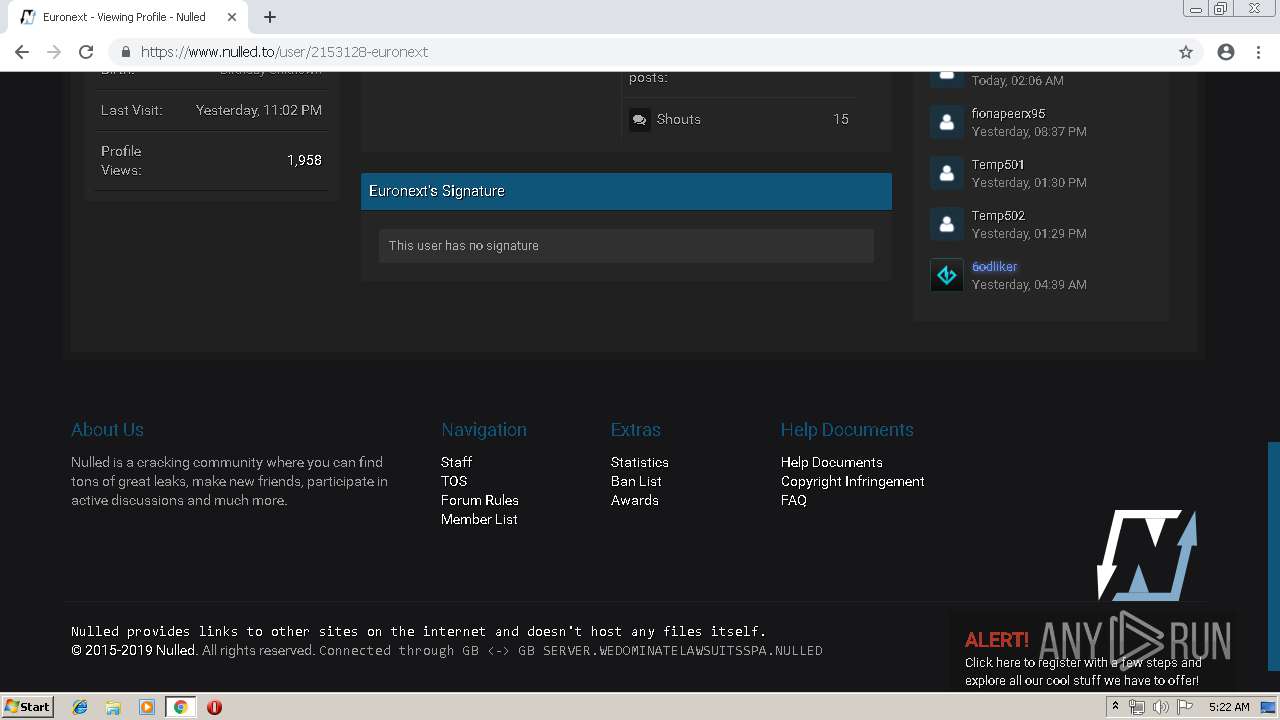Show hidden system tray icons
The height and width of the screenshot is (720, 1280).
point(1115,707)
